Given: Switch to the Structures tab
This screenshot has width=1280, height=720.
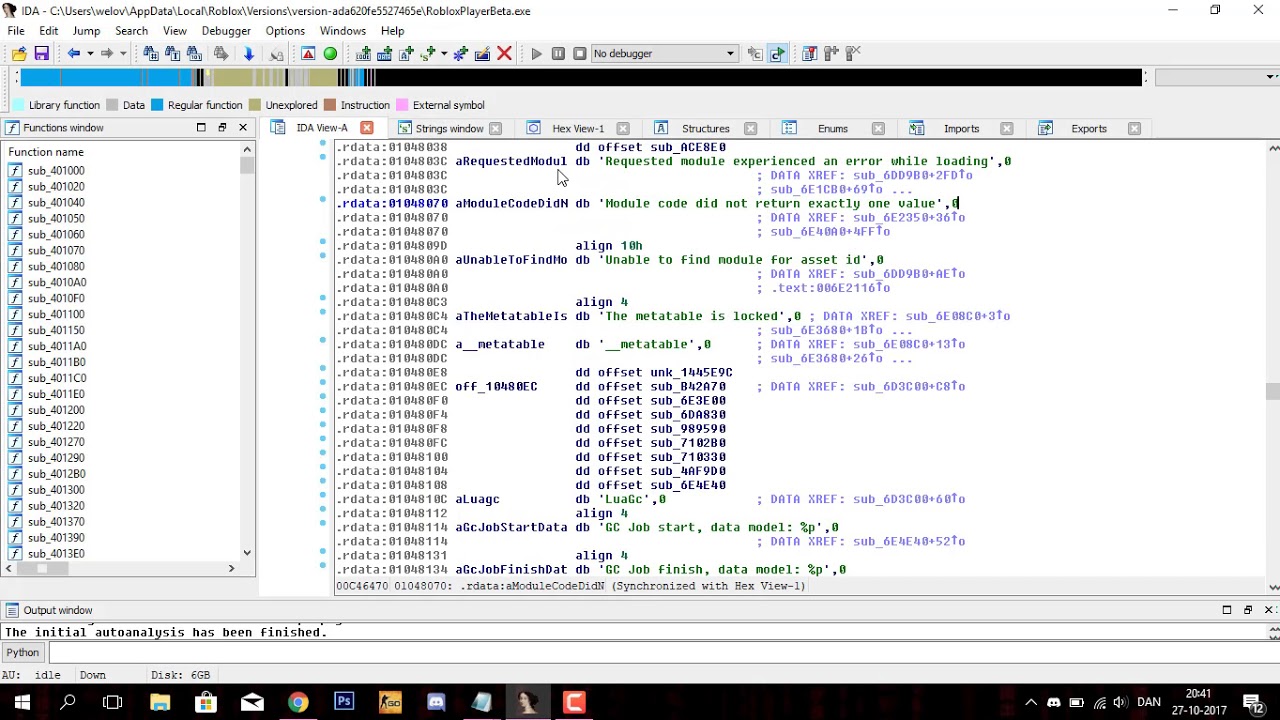Looking at the screenshot, I should (705, 129).
